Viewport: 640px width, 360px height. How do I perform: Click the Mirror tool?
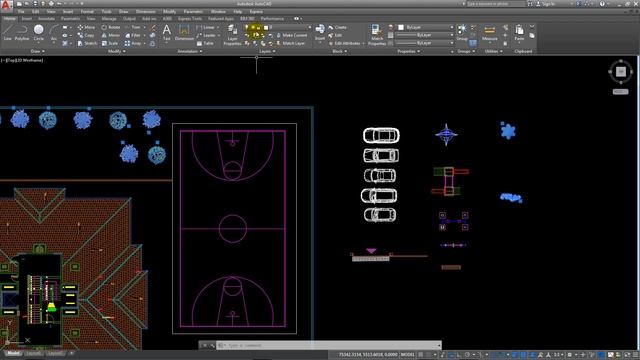coord(111,36)
